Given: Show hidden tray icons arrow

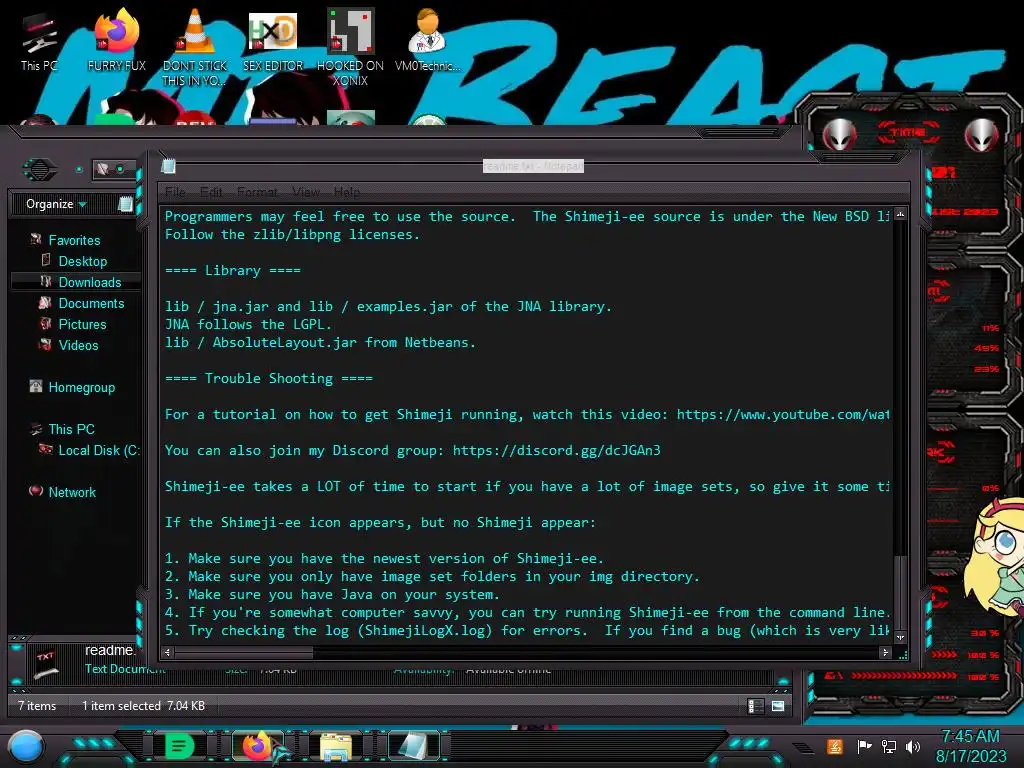Looking at the screenshot, I should coord(804,748).
